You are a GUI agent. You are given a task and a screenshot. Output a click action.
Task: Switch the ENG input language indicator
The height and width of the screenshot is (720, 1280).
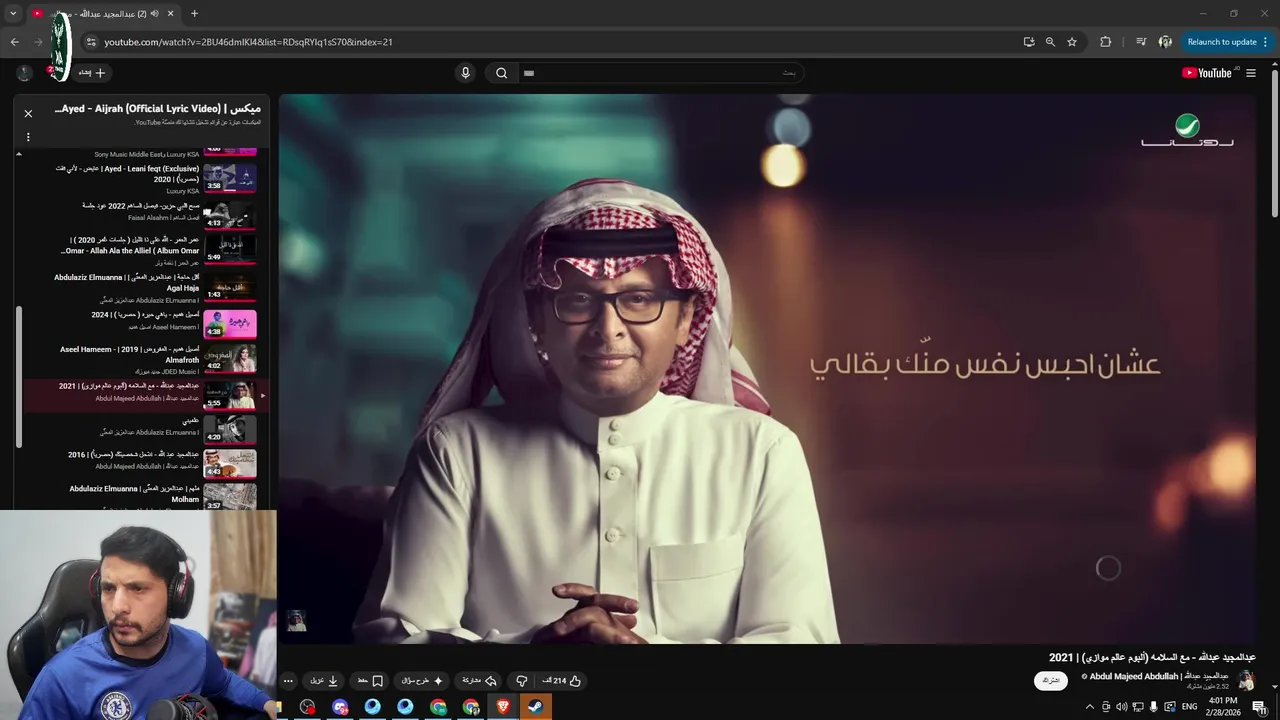pyautogui.click(x=1189, y=707)
